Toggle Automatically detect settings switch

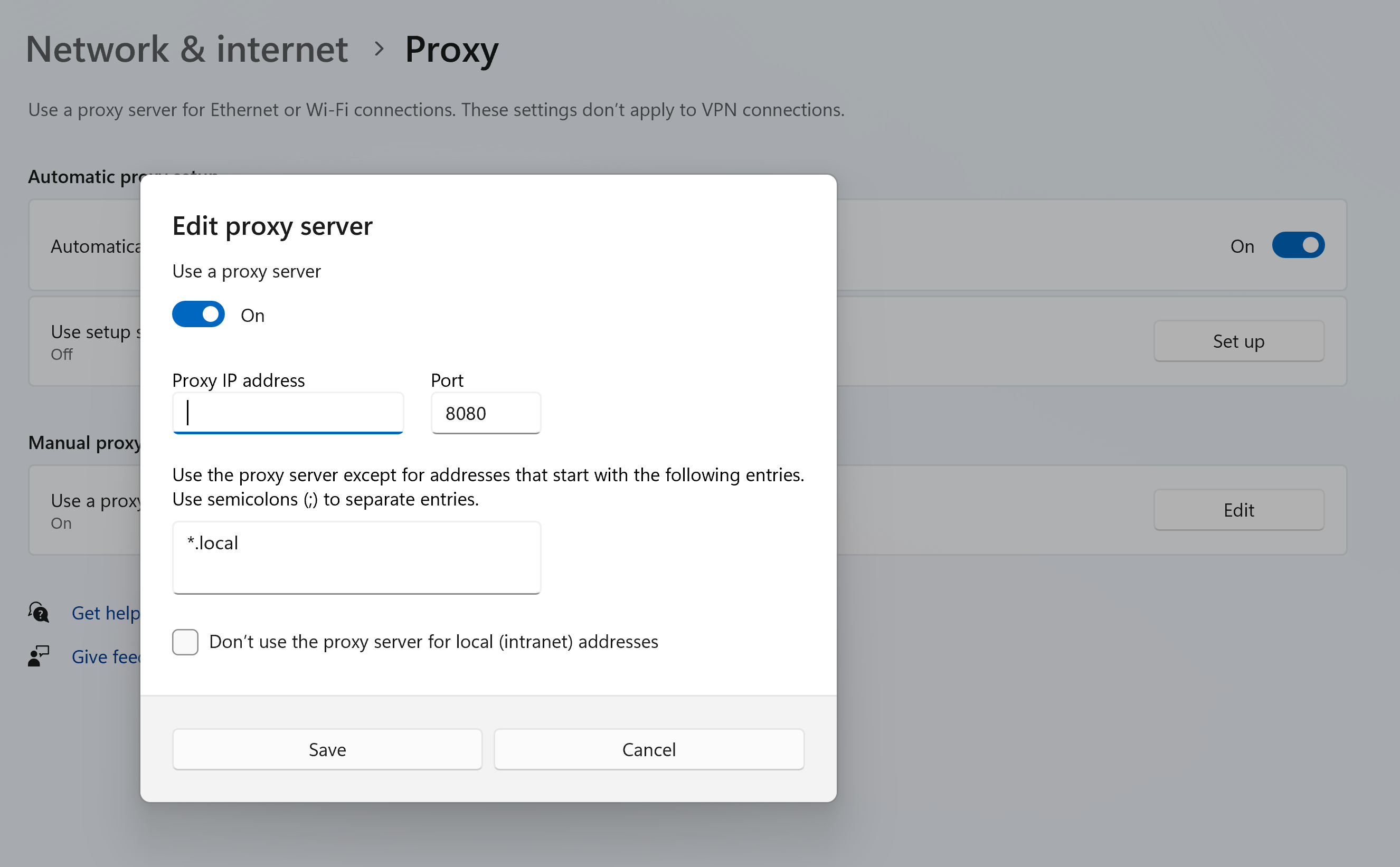1298,245
